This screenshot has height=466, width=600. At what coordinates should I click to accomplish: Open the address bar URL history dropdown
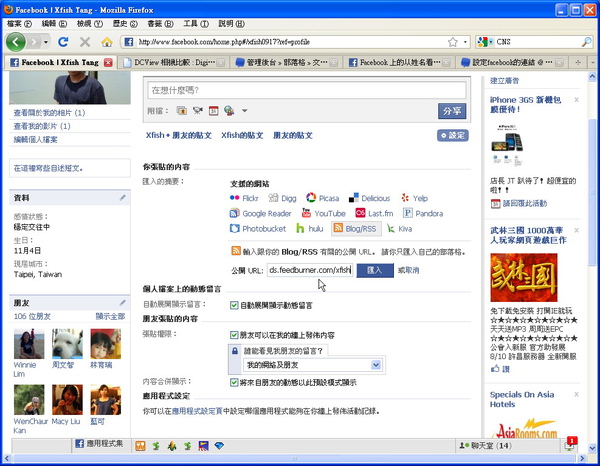coord(465,42)
